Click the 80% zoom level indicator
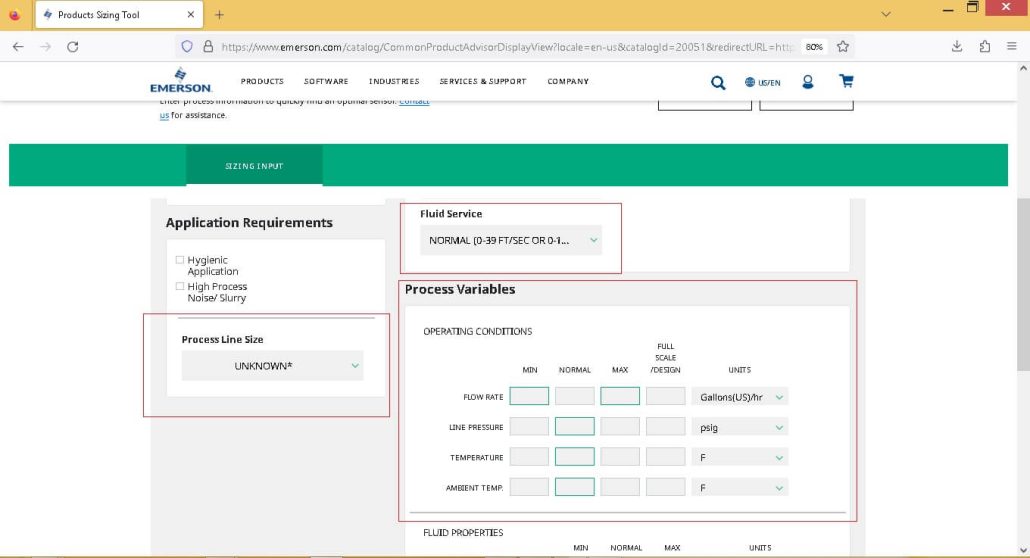1030x558 pixels. coord(814,47)
